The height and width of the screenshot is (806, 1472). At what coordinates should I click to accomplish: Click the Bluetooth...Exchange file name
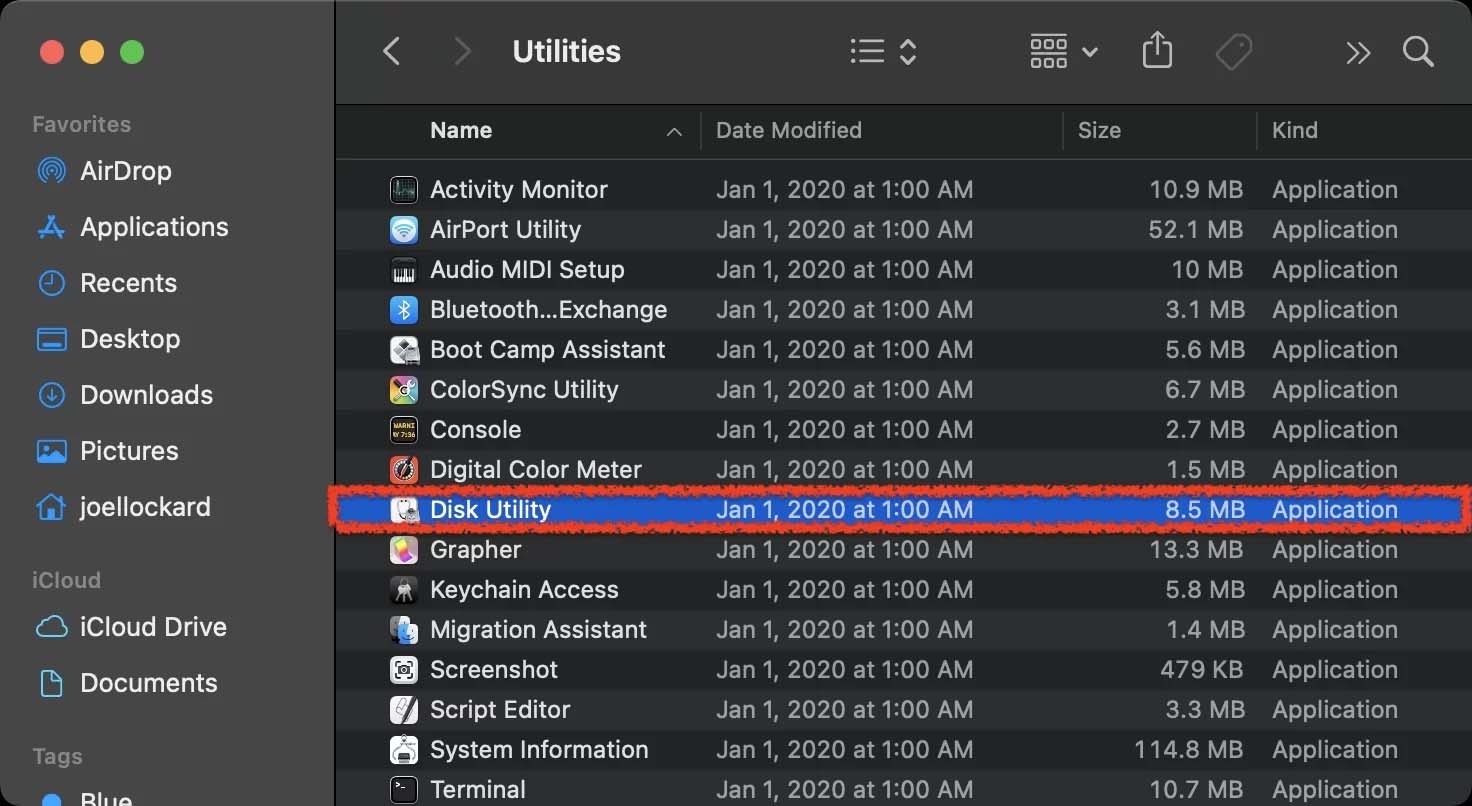(549, 309)
